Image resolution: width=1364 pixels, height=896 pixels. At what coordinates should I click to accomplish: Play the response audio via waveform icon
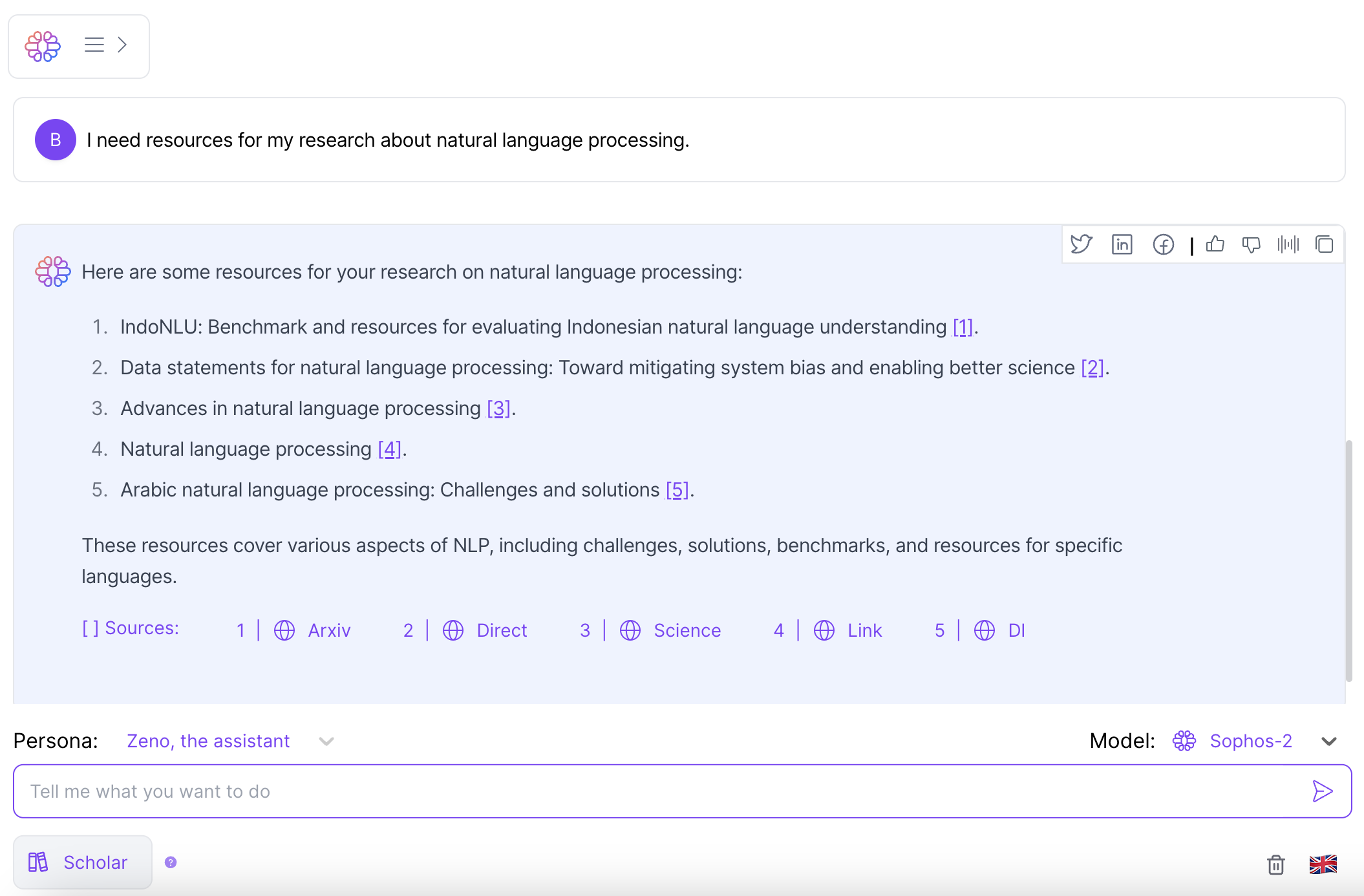(1288, 244)
